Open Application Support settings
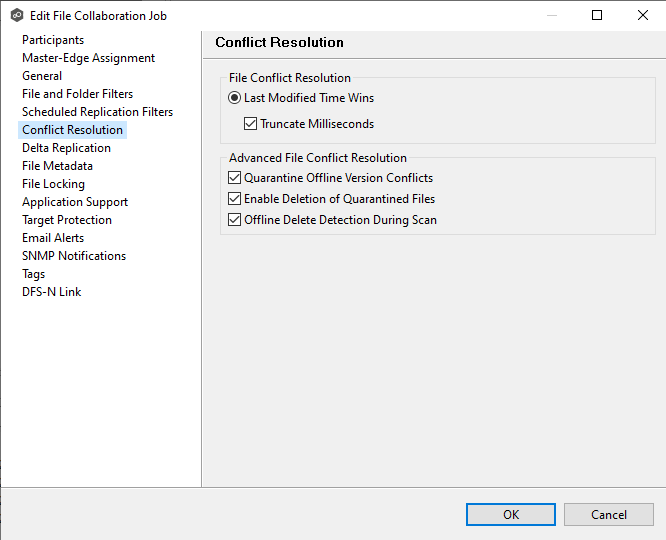 pyautogui.click(x=75, y=202)
